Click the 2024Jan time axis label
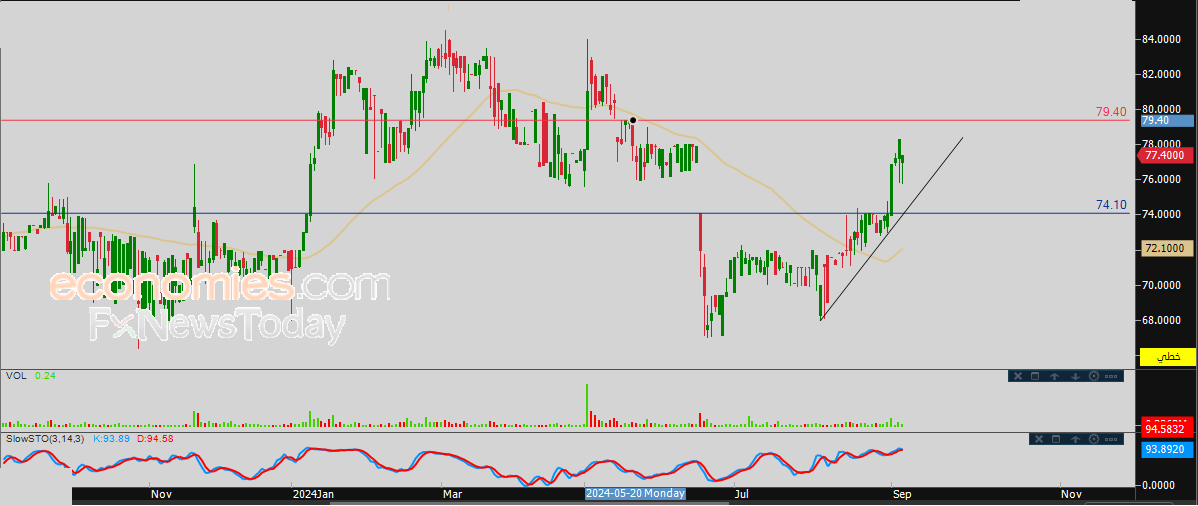 pyautogui.click(x=313, y=494)
